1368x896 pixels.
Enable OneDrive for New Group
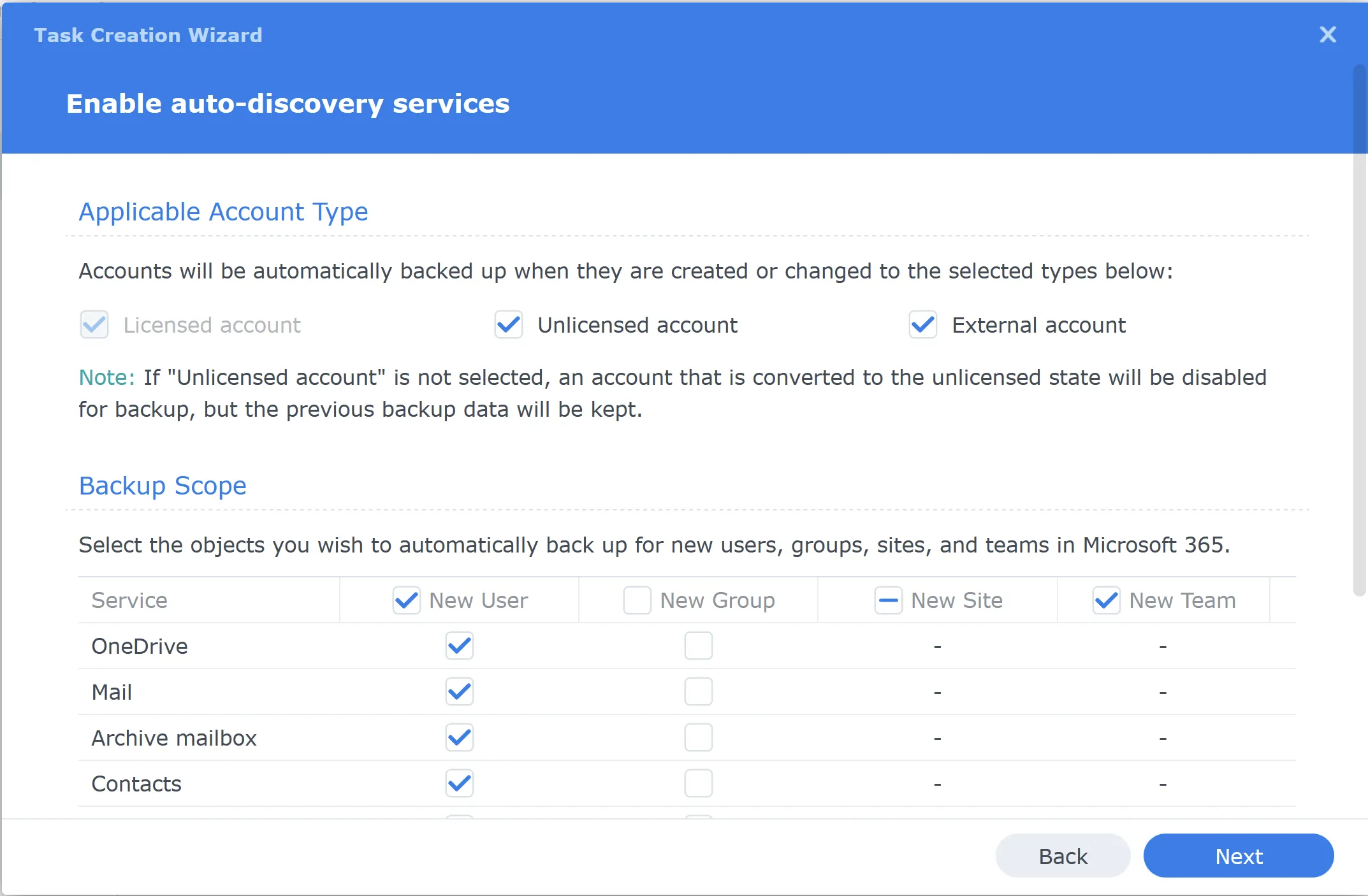click(698, 646)
